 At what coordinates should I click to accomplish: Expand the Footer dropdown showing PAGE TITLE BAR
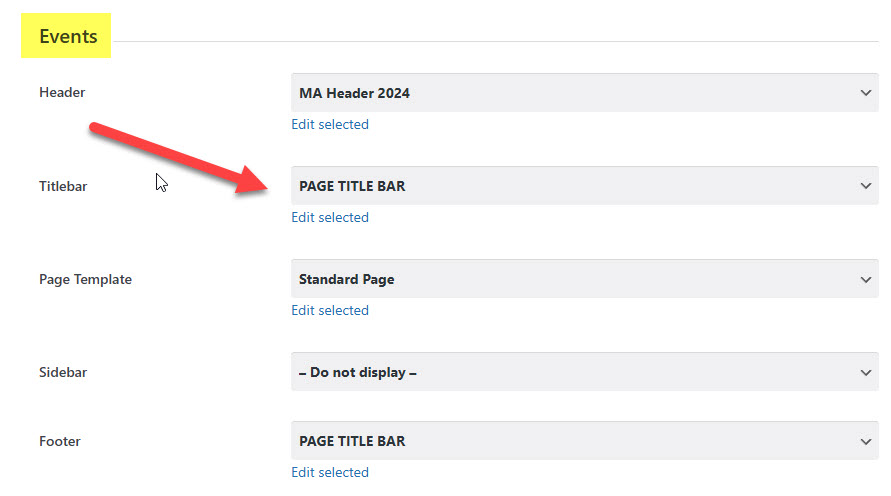click(x=585, y=441)
